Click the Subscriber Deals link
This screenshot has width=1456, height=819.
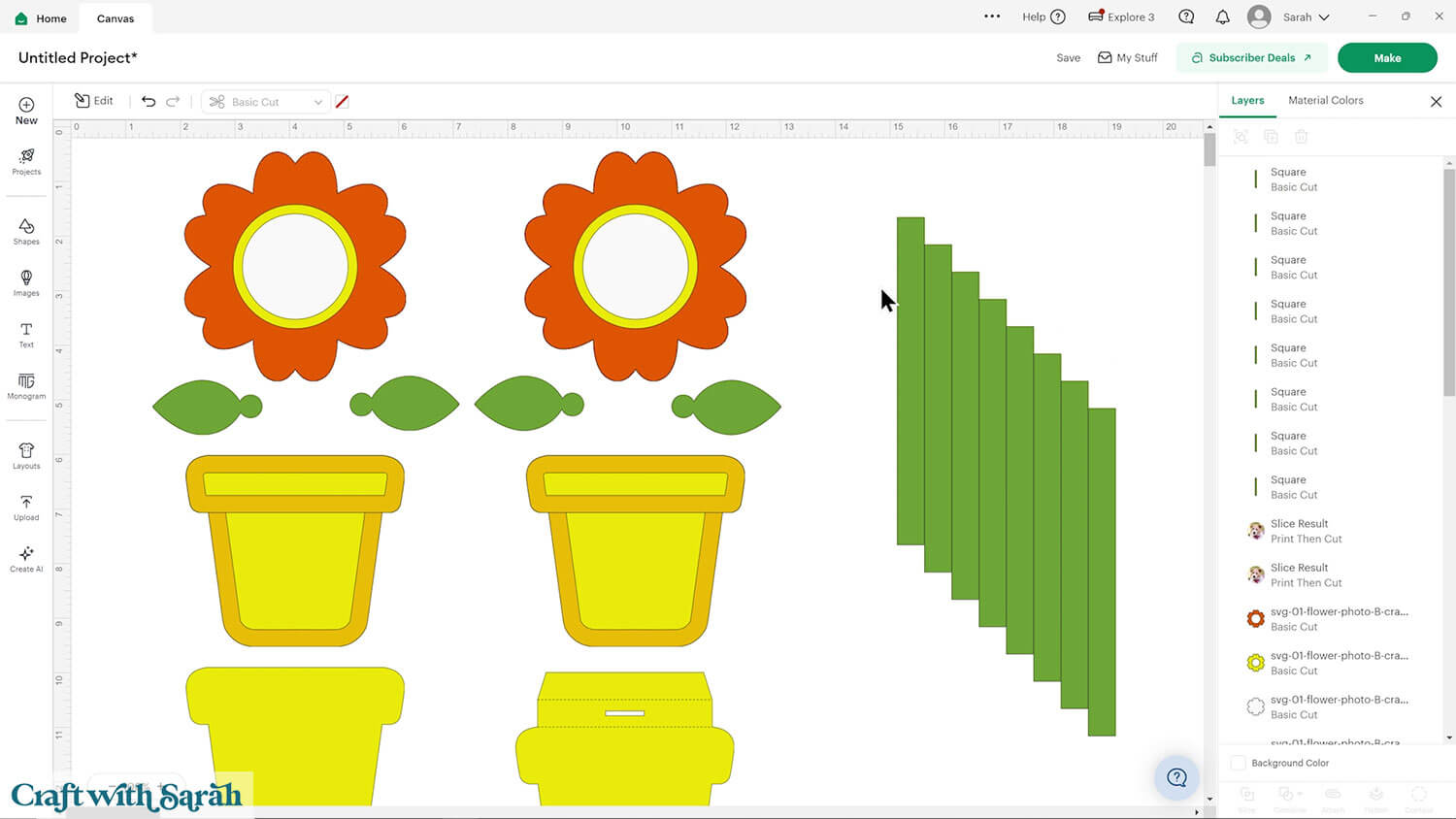[1251, 58]
